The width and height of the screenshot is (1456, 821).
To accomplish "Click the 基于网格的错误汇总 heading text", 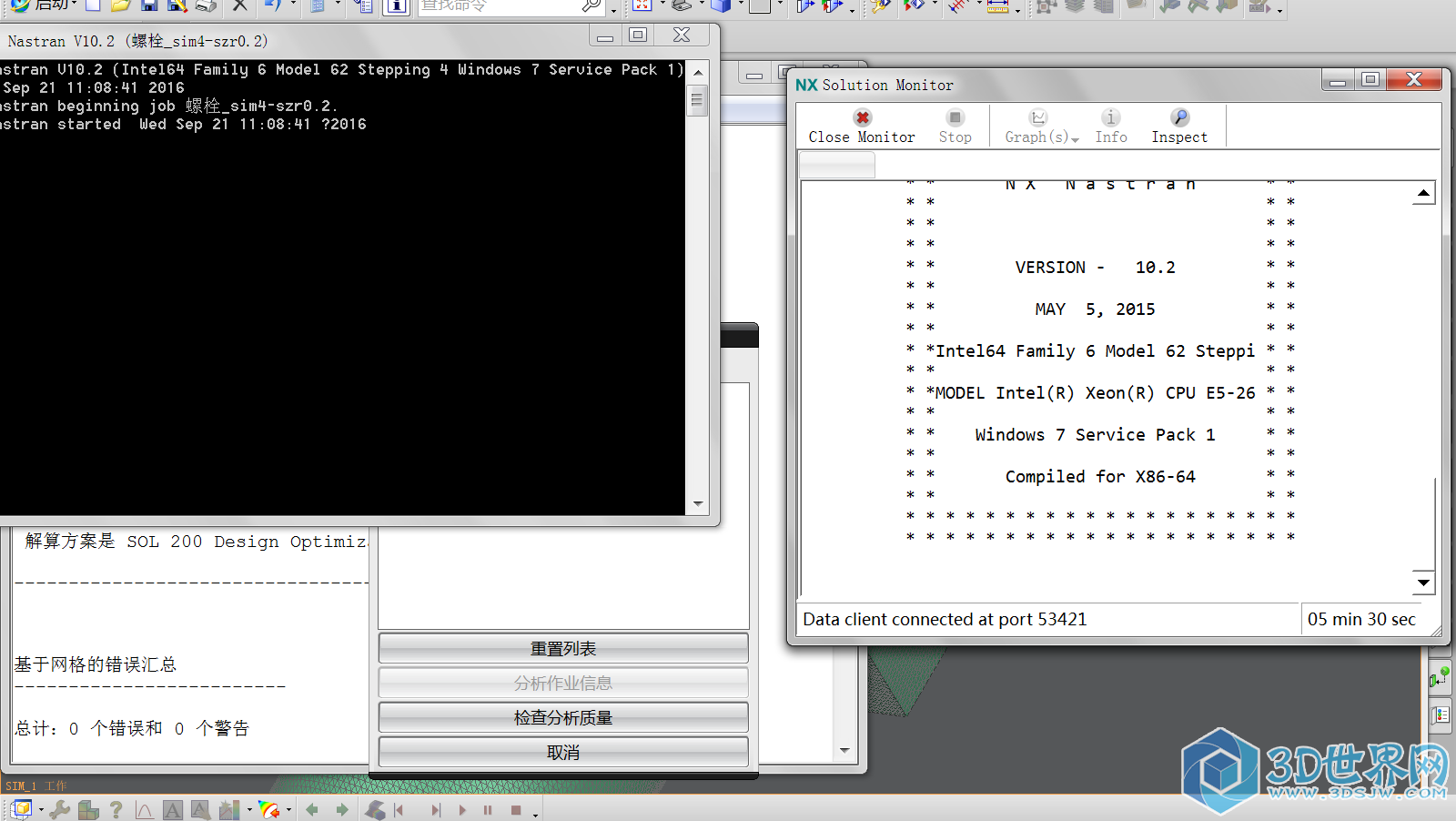I will tap(96, 664).
